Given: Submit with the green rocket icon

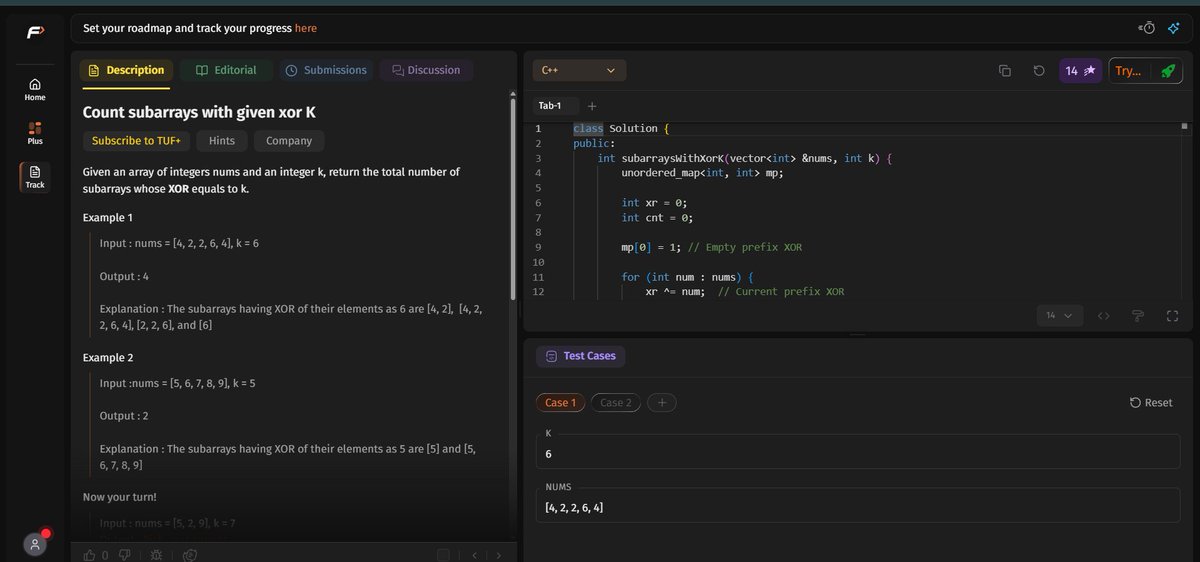Looking at the screenshot, I should pos(1167,71).
